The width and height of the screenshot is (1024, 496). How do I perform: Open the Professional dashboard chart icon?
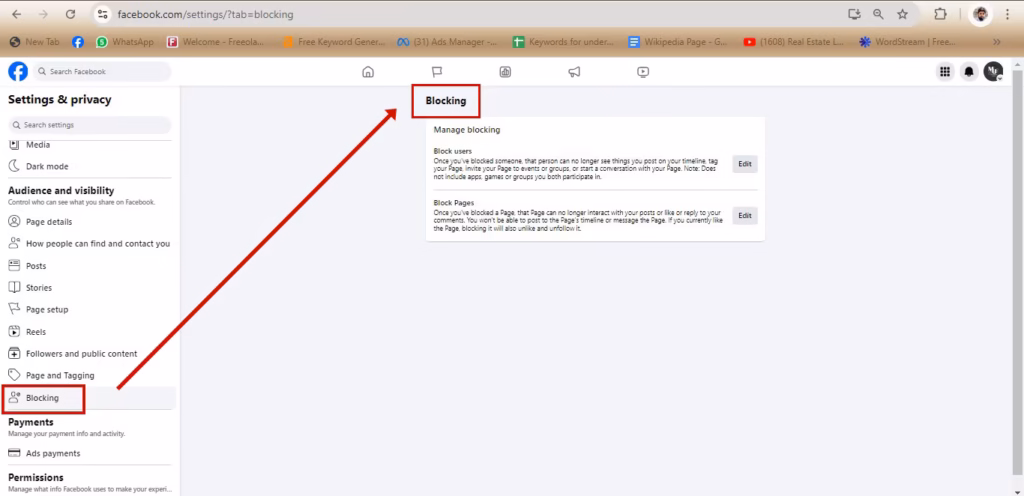[x=505, y=72]
